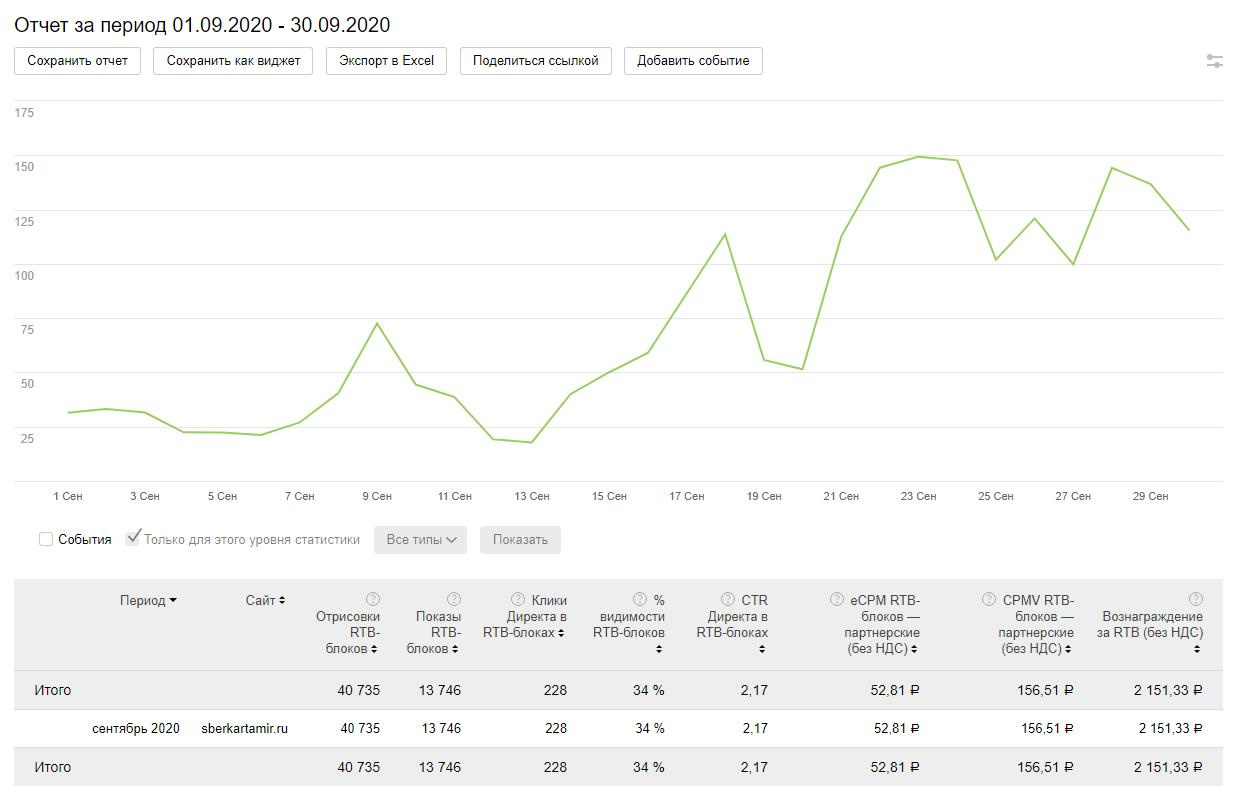Show help for % видимости RTB-блоков
The height and width of the screenshot is (793, 1237).
(639, 600)
